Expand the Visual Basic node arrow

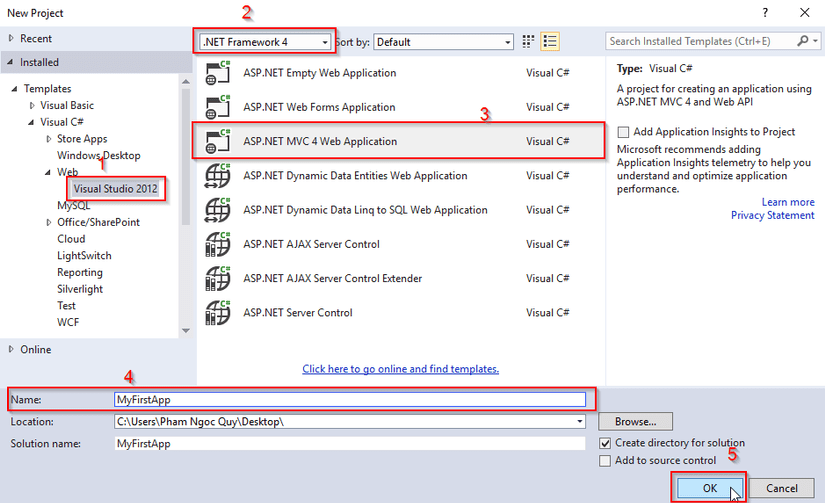click(x=32, y=105)
